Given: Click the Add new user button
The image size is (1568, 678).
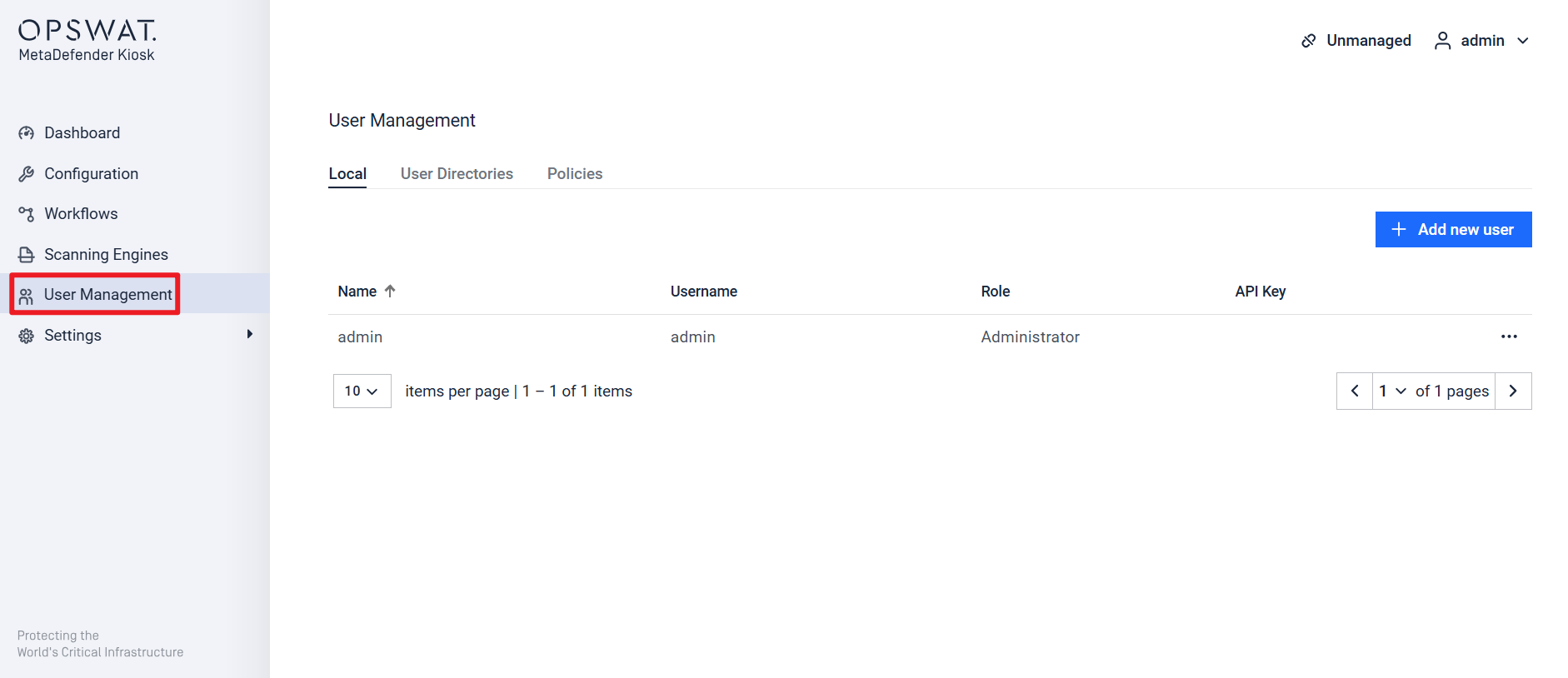Looking at the screenshot, I should tap(1453, 230).
